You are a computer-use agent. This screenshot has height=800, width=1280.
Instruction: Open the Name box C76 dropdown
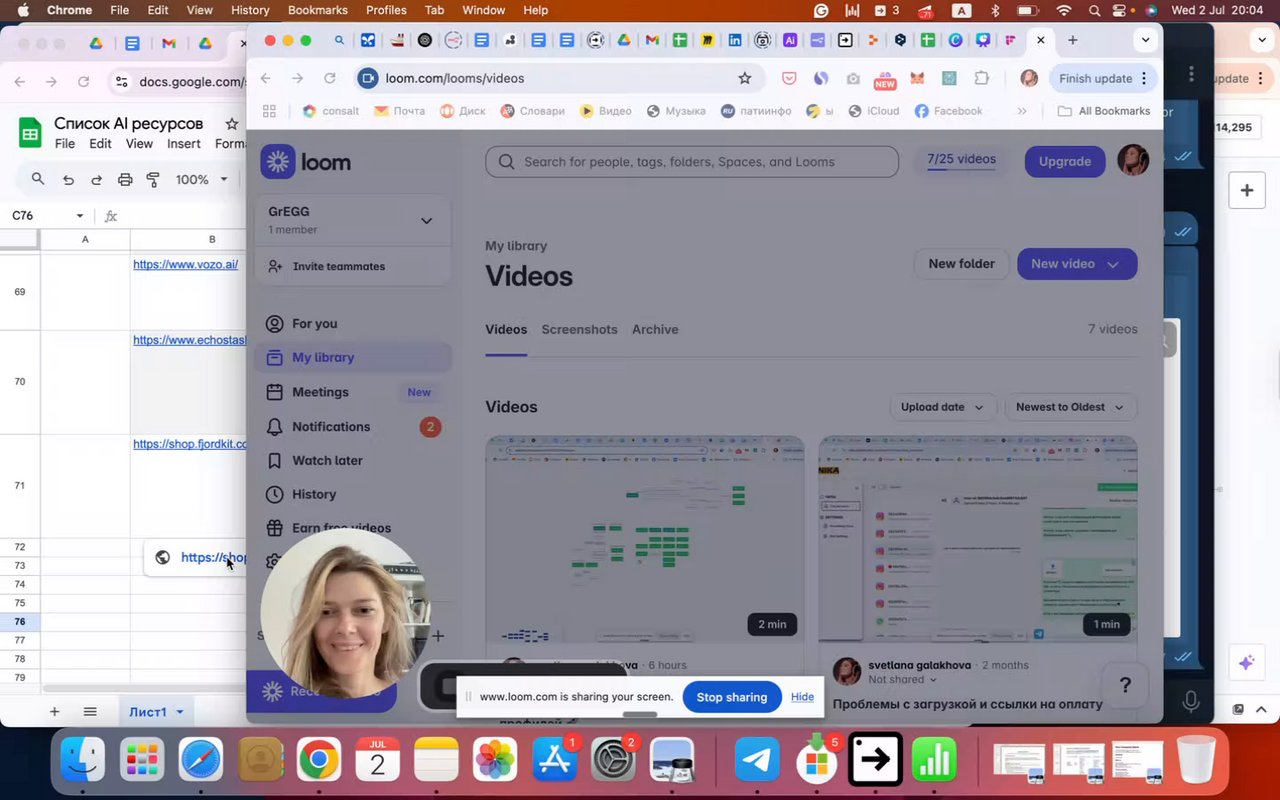pyautogui.click(x=80, y=216)
